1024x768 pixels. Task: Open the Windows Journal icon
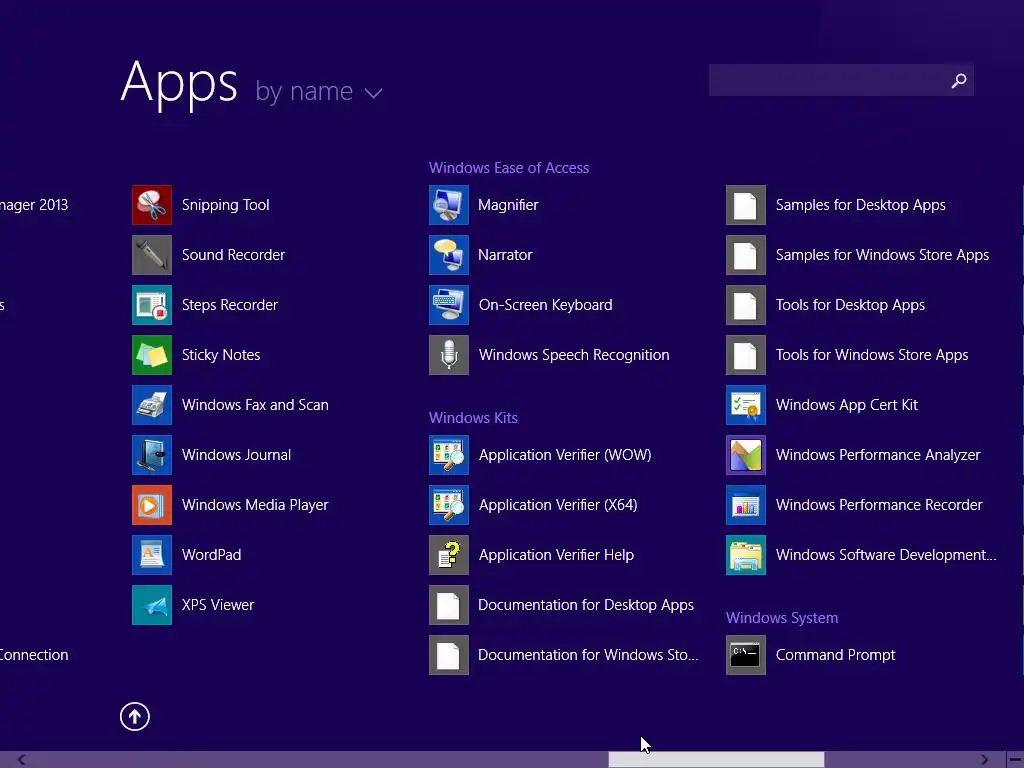(x=152, y=455)
